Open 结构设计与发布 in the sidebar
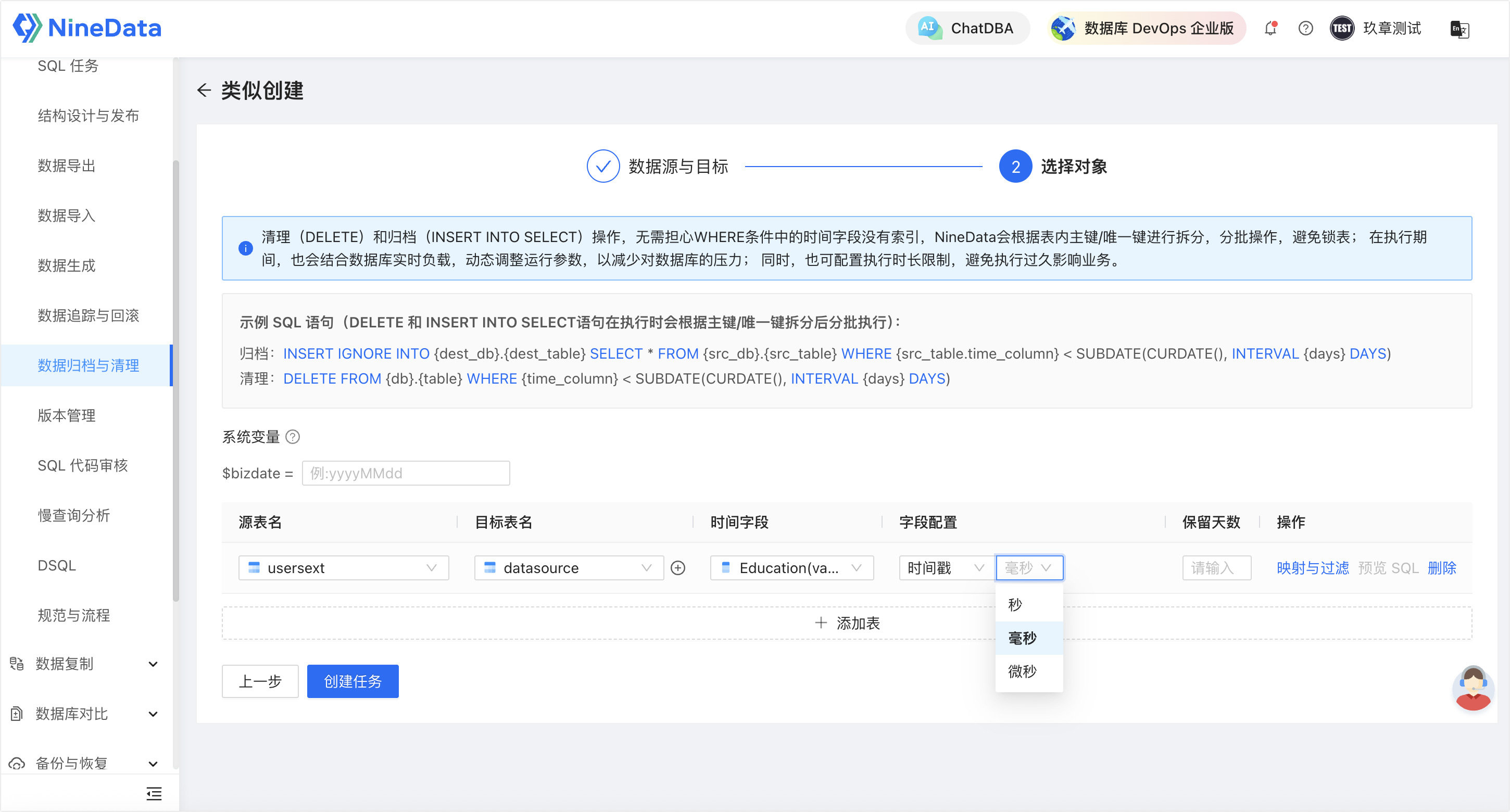1510x812 pixels. click(88, 116)
